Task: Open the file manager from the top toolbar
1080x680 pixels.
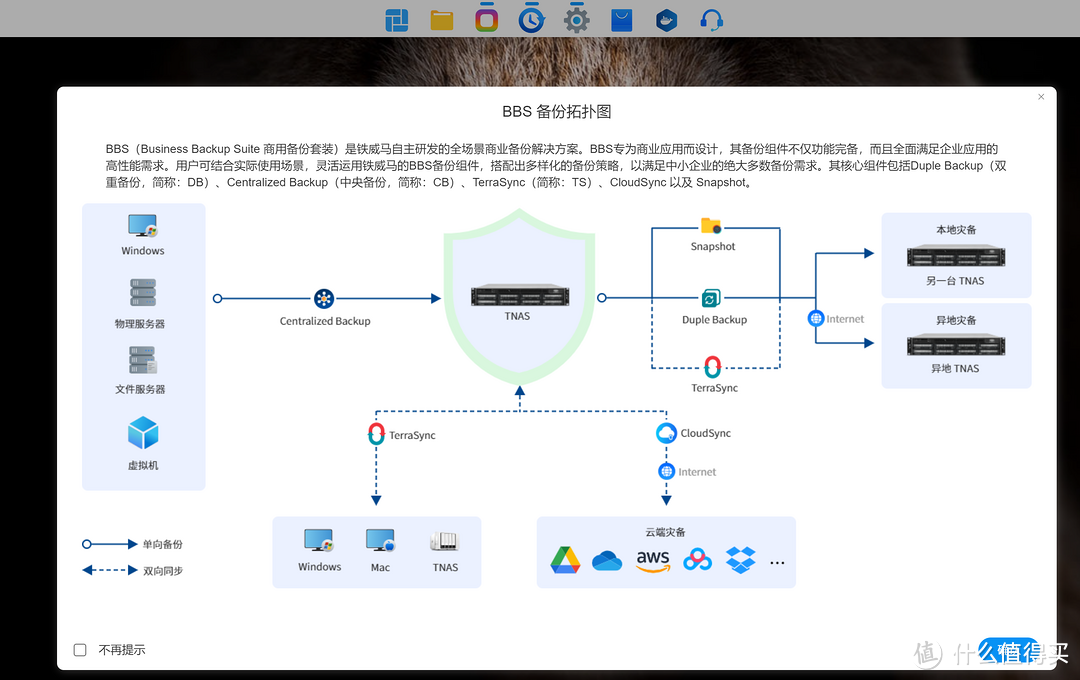Action: point(441,18)
